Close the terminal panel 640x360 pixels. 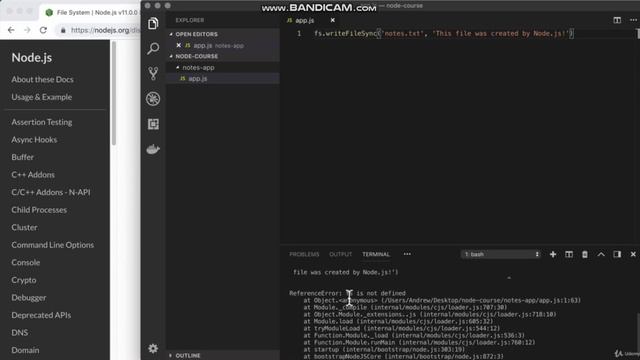(x=633, y=254)
